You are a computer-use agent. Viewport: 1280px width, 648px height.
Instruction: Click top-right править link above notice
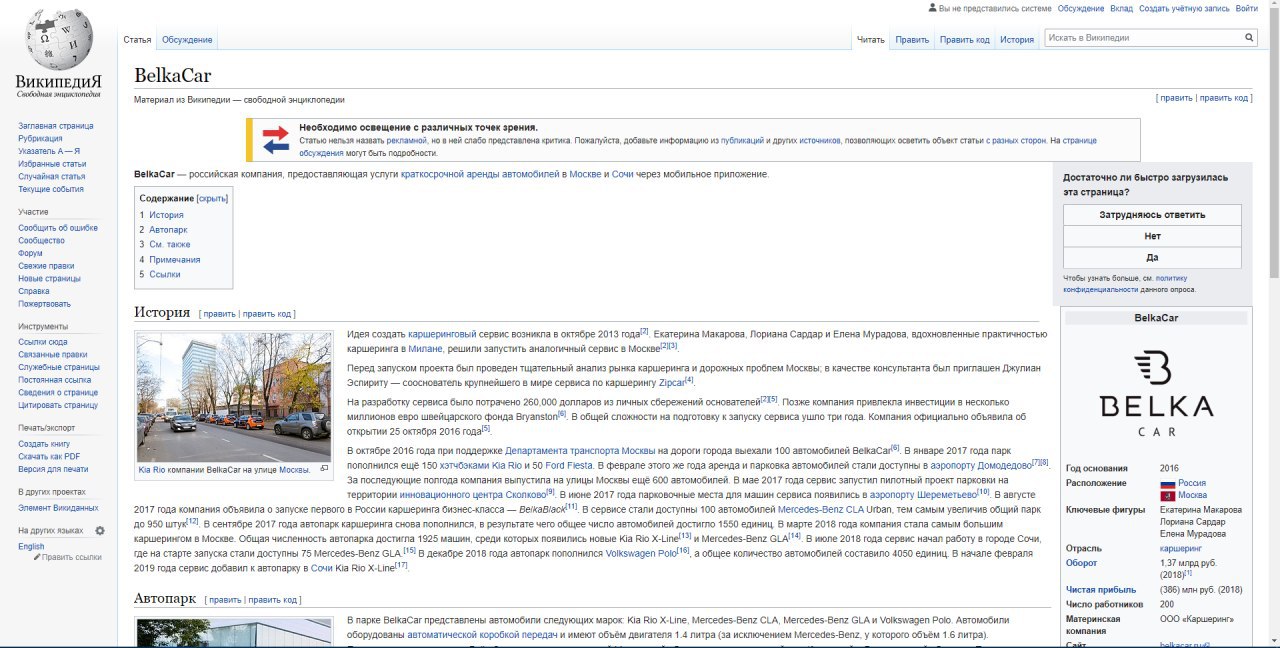coord(1176,98)
